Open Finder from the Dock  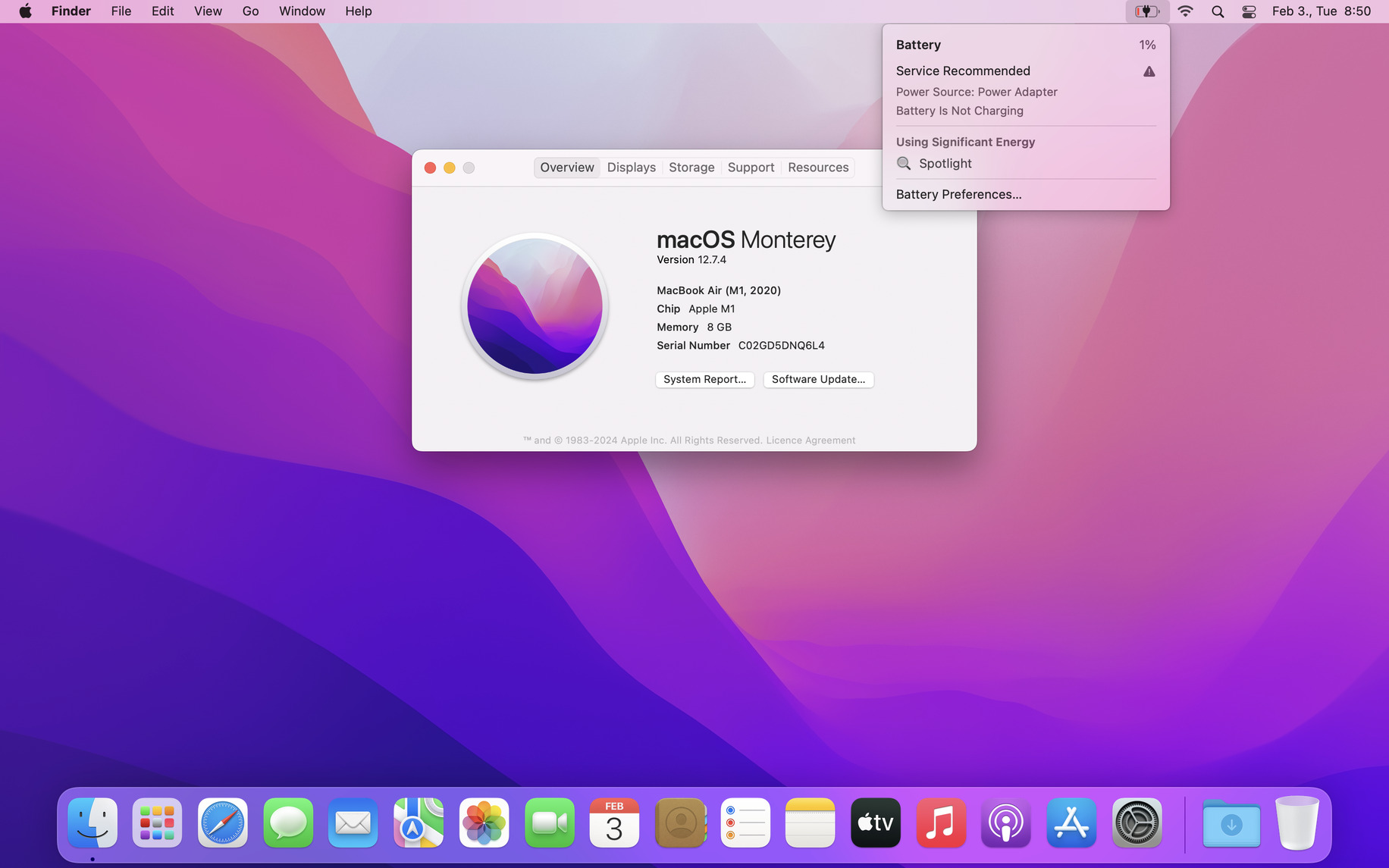tap(92, 823)
